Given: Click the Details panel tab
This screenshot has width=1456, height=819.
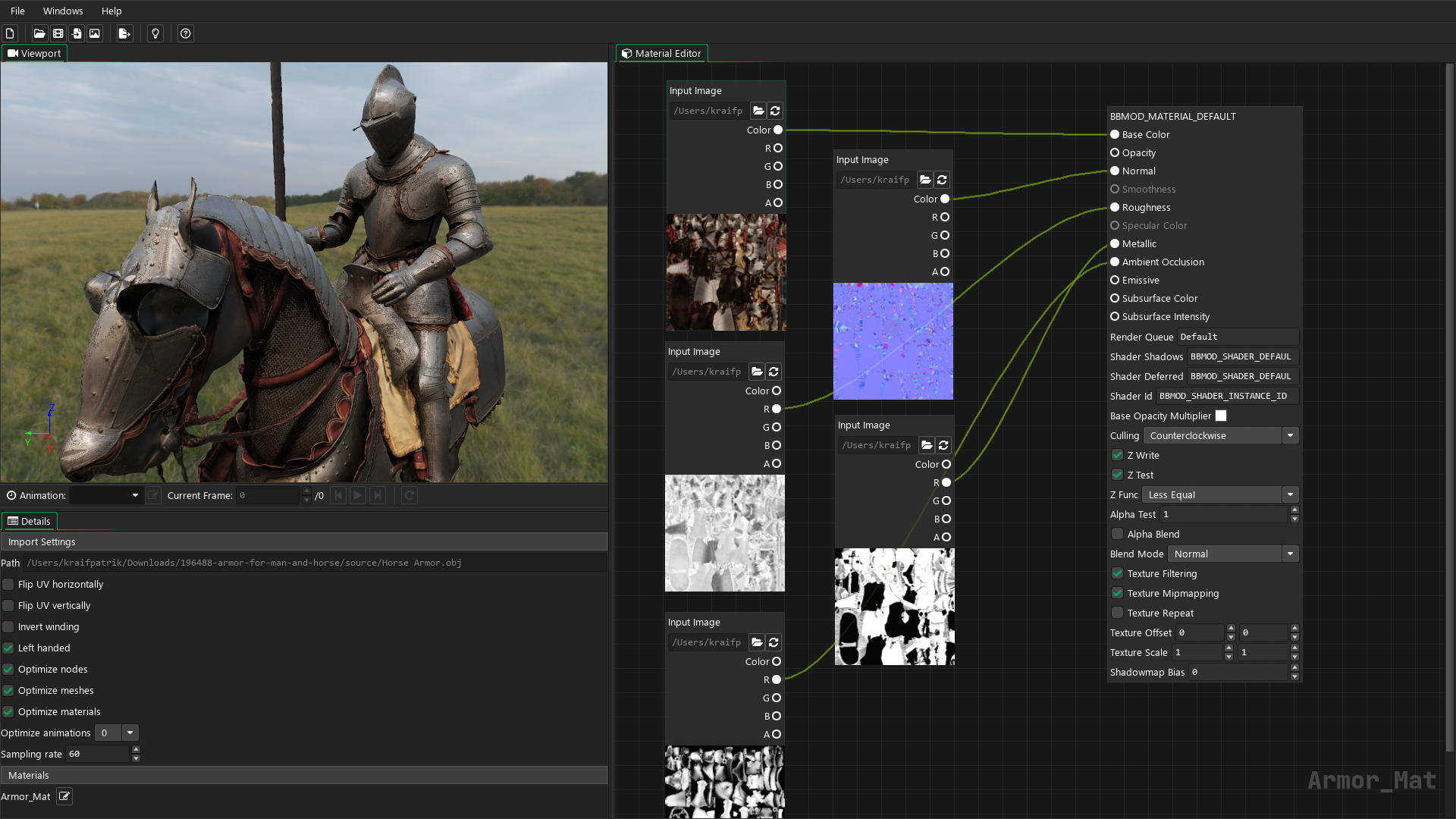Looking at the screenshot, I should (x=29, y=520).
